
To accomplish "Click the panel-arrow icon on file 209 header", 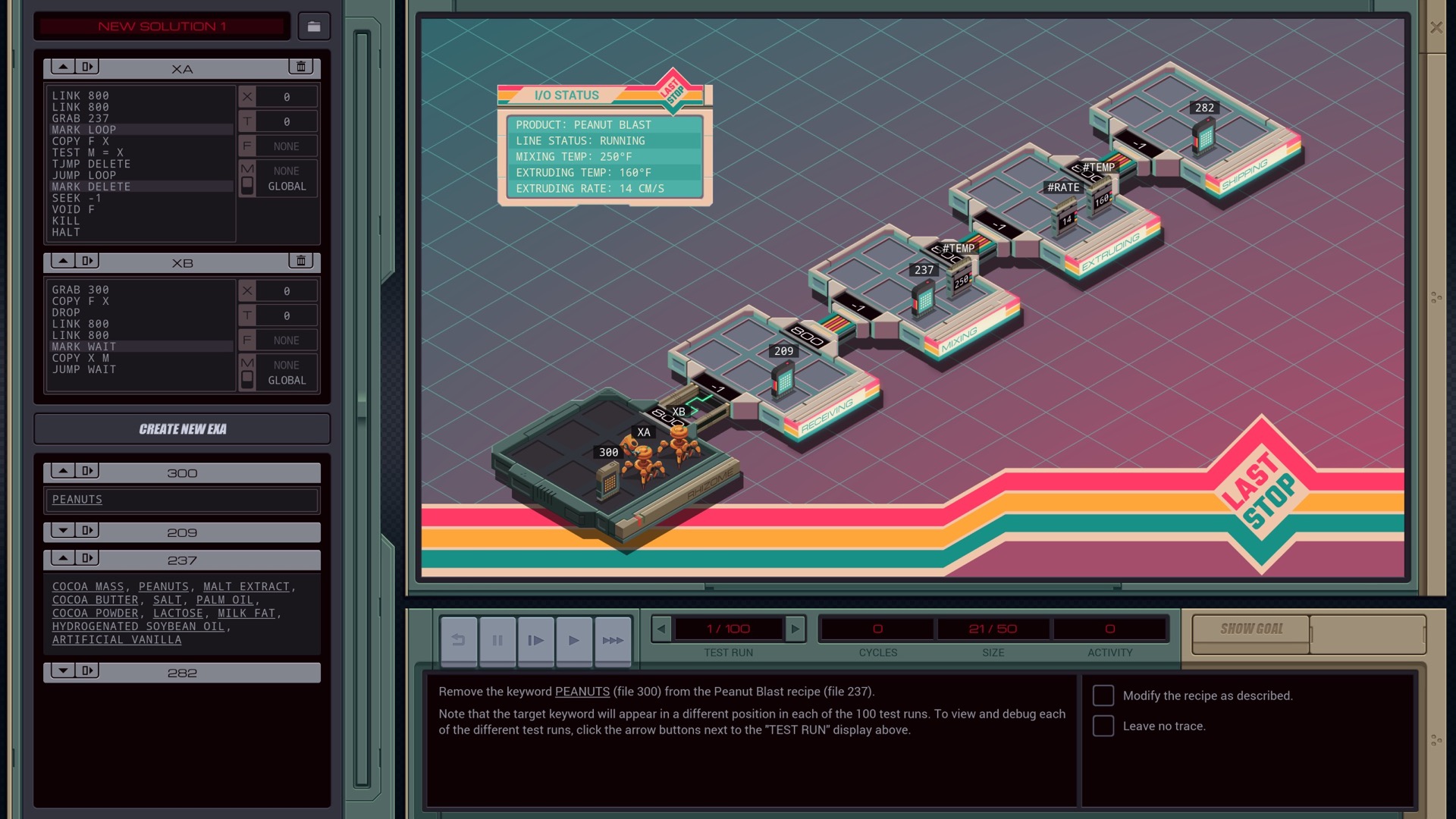I will tap(87, 531).
